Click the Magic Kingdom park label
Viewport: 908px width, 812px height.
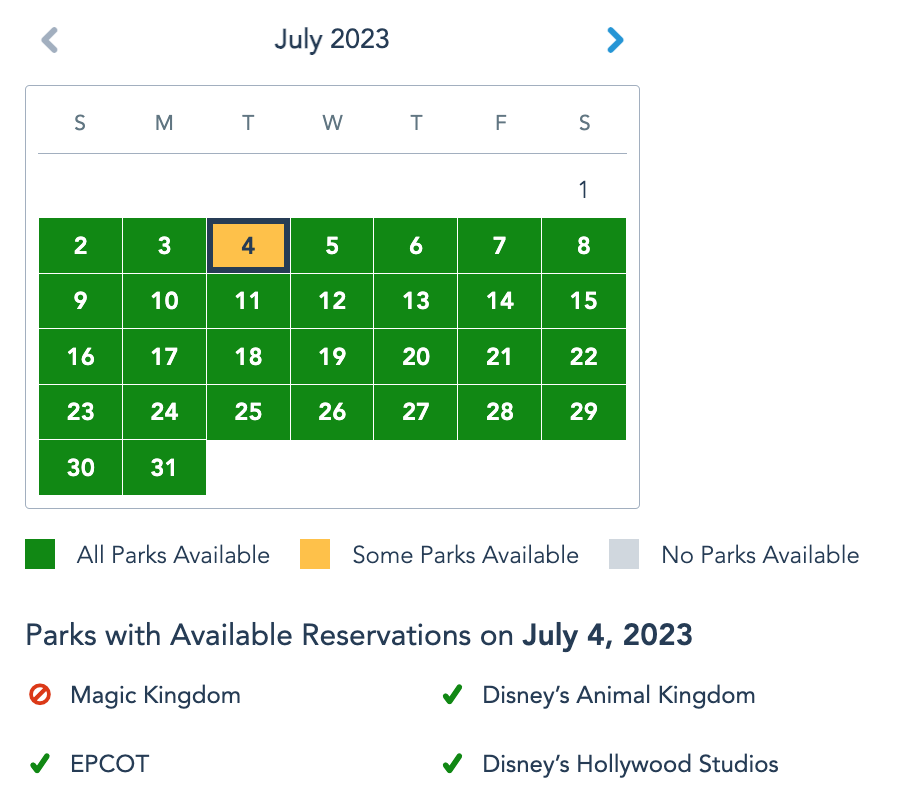[155, 695]
